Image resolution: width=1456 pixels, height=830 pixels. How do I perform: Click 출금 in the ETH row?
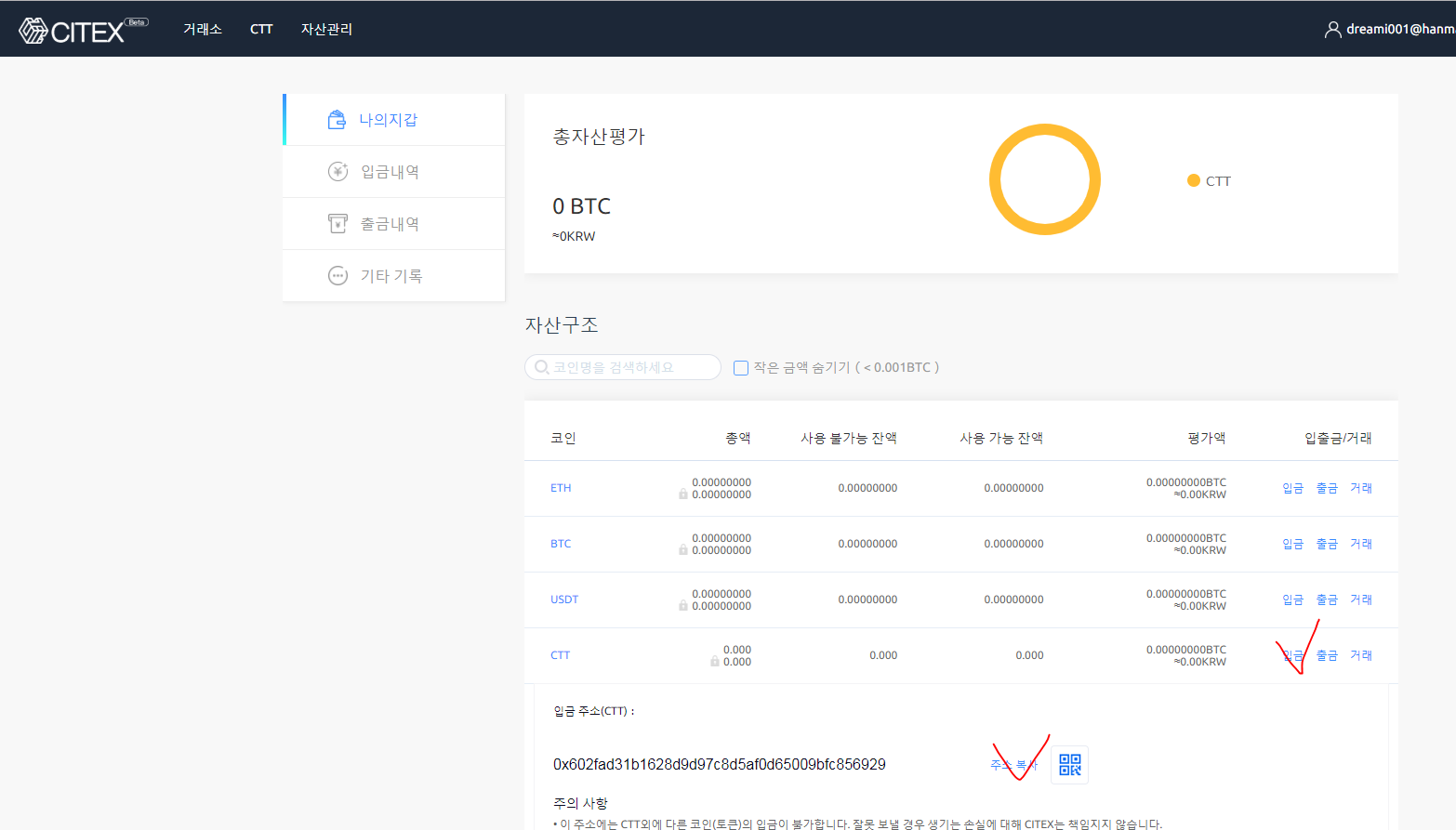click(1327, 488)
